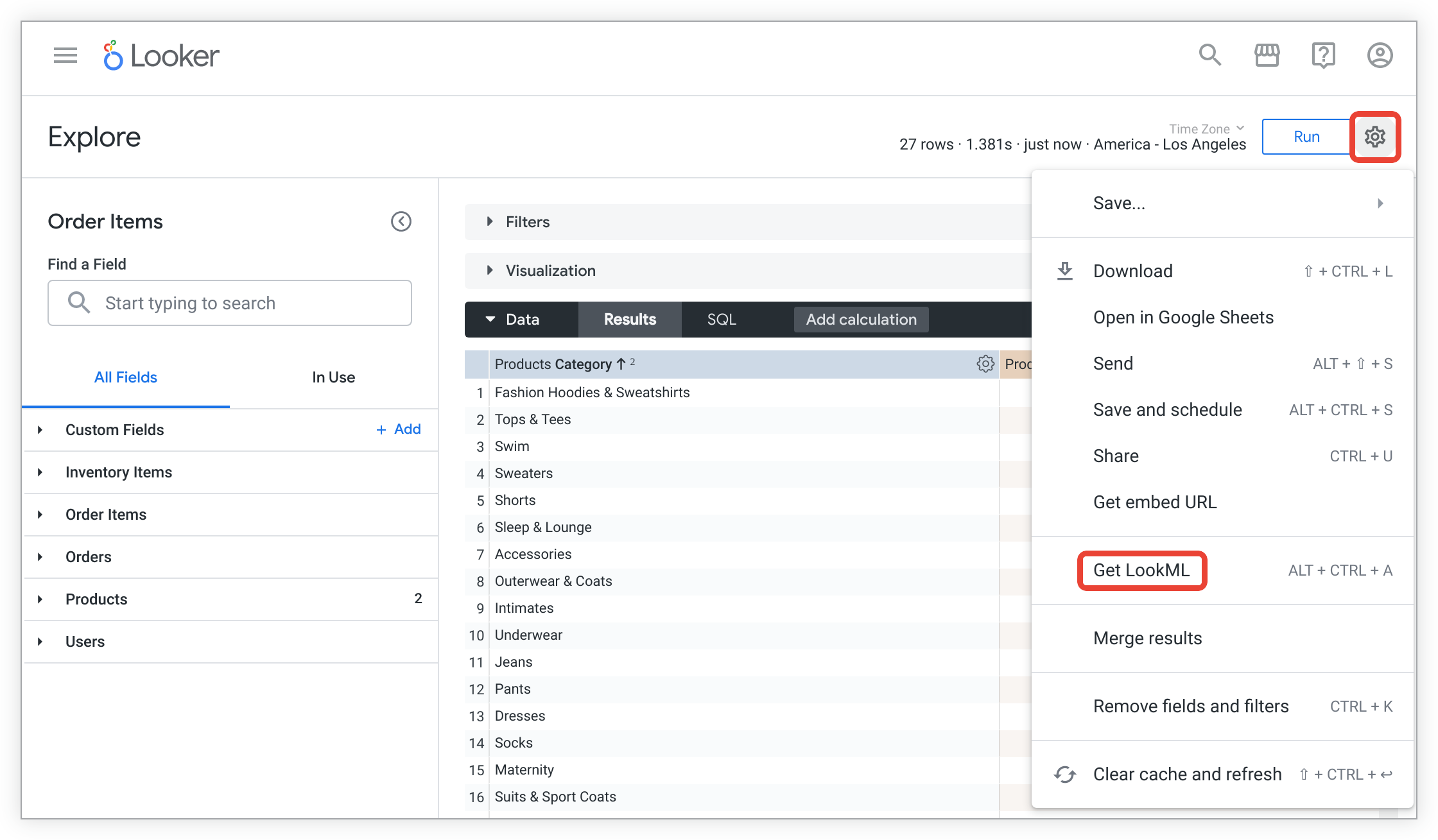
Task: Click the Explore actions gear icon
Action: (1374, 137)
